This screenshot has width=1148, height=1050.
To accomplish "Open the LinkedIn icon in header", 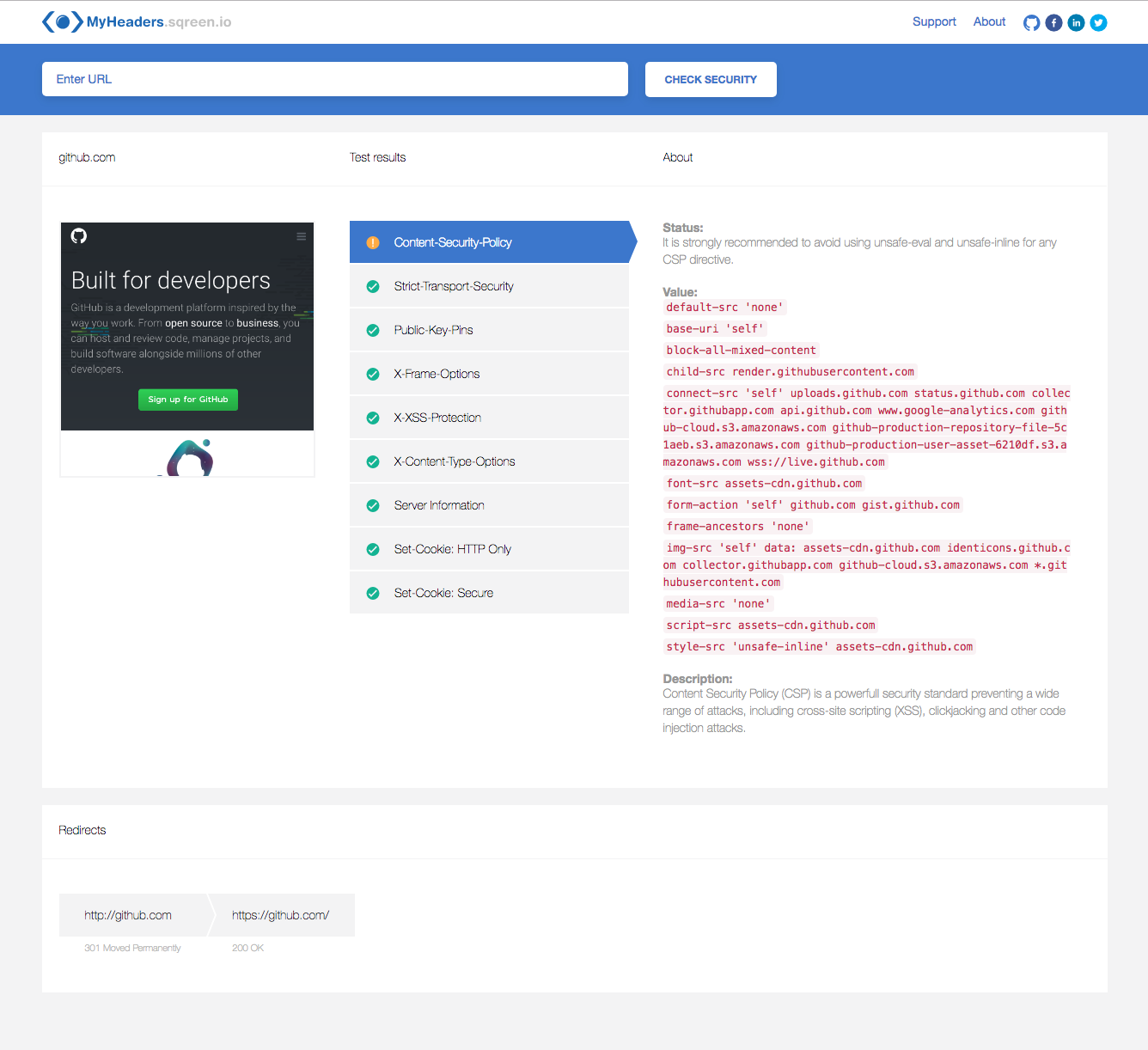I will 1076,23.
